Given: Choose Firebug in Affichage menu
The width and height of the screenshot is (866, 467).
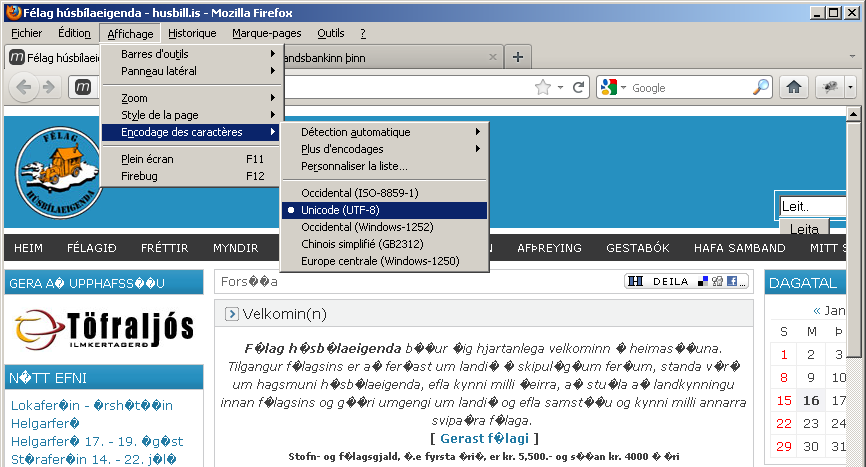Looking at the screenshot, I should pos(192,176).
